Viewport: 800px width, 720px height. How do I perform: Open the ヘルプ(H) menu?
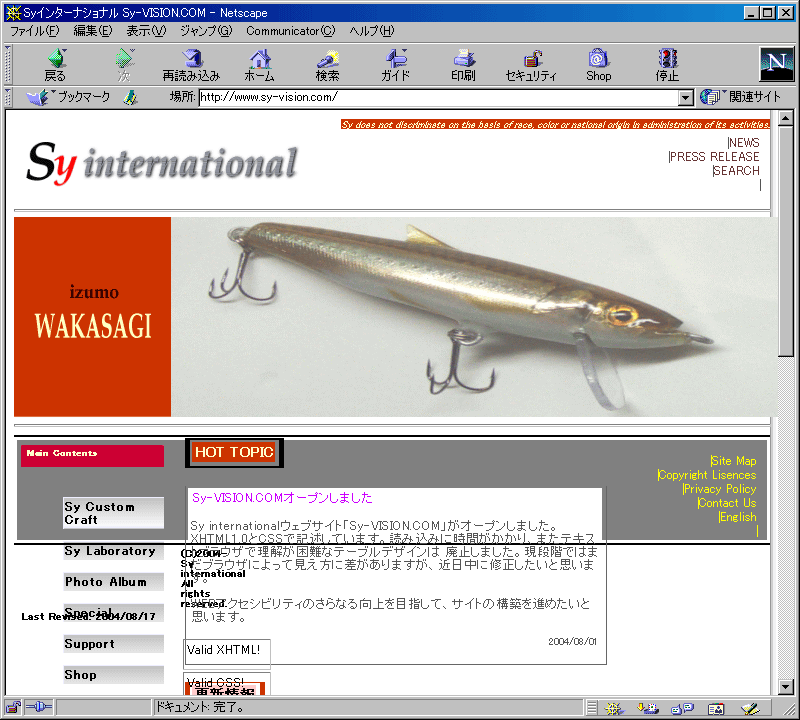click(x=371, y=31)
